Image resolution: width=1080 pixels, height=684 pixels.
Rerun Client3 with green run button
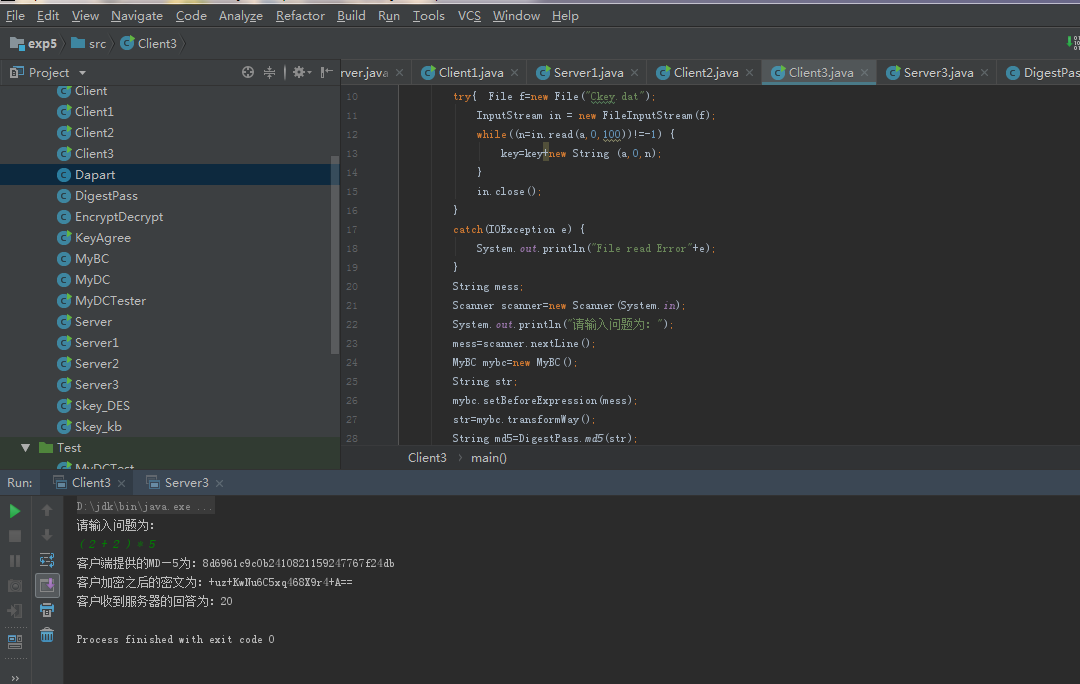14,511
